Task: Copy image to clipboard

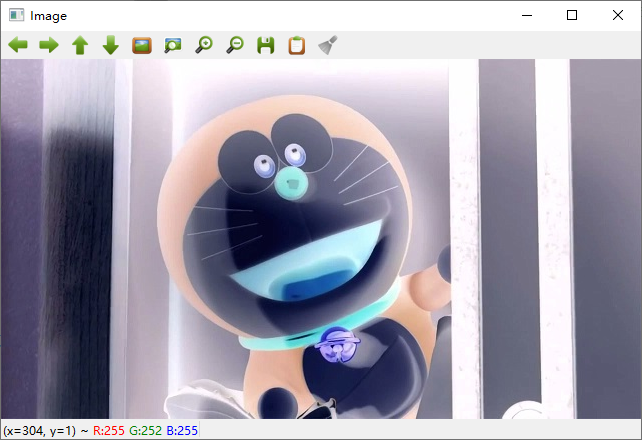Action: (297, 45)
